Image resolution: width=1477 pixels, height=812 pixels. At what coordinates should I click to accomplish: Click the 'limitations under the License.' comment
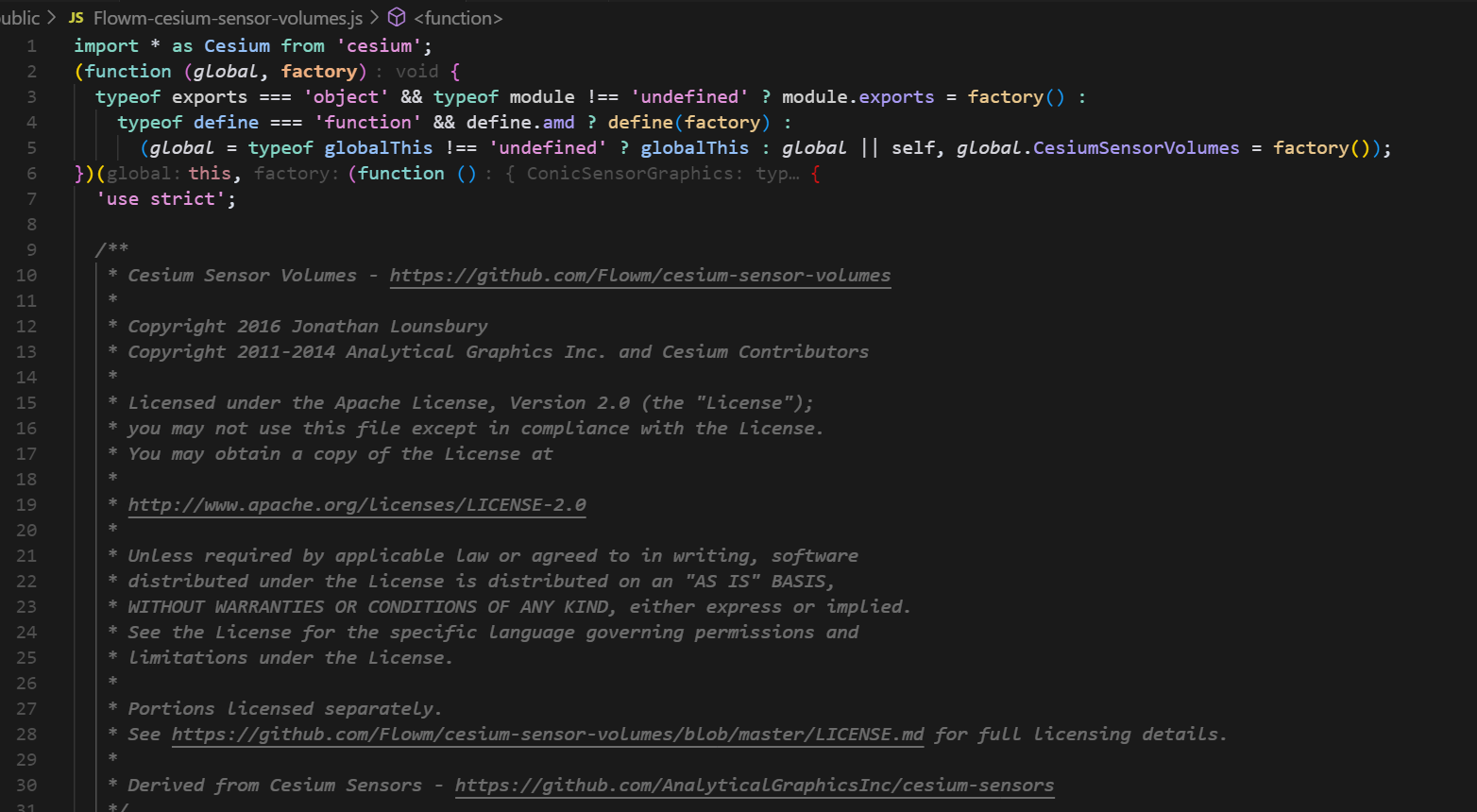291,657
